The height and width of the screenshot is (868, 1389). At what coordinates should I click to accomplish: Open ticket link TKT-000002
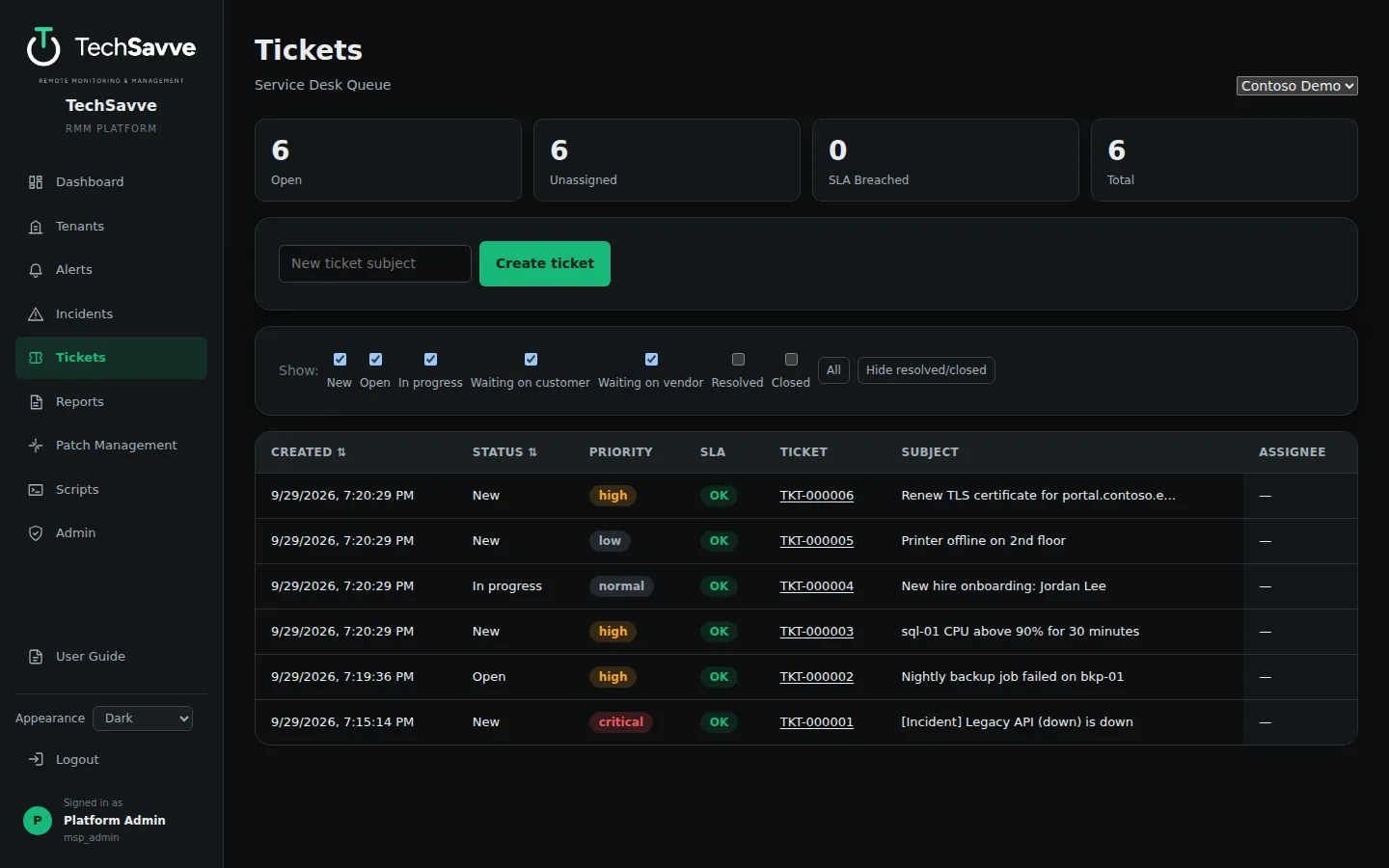816,677
